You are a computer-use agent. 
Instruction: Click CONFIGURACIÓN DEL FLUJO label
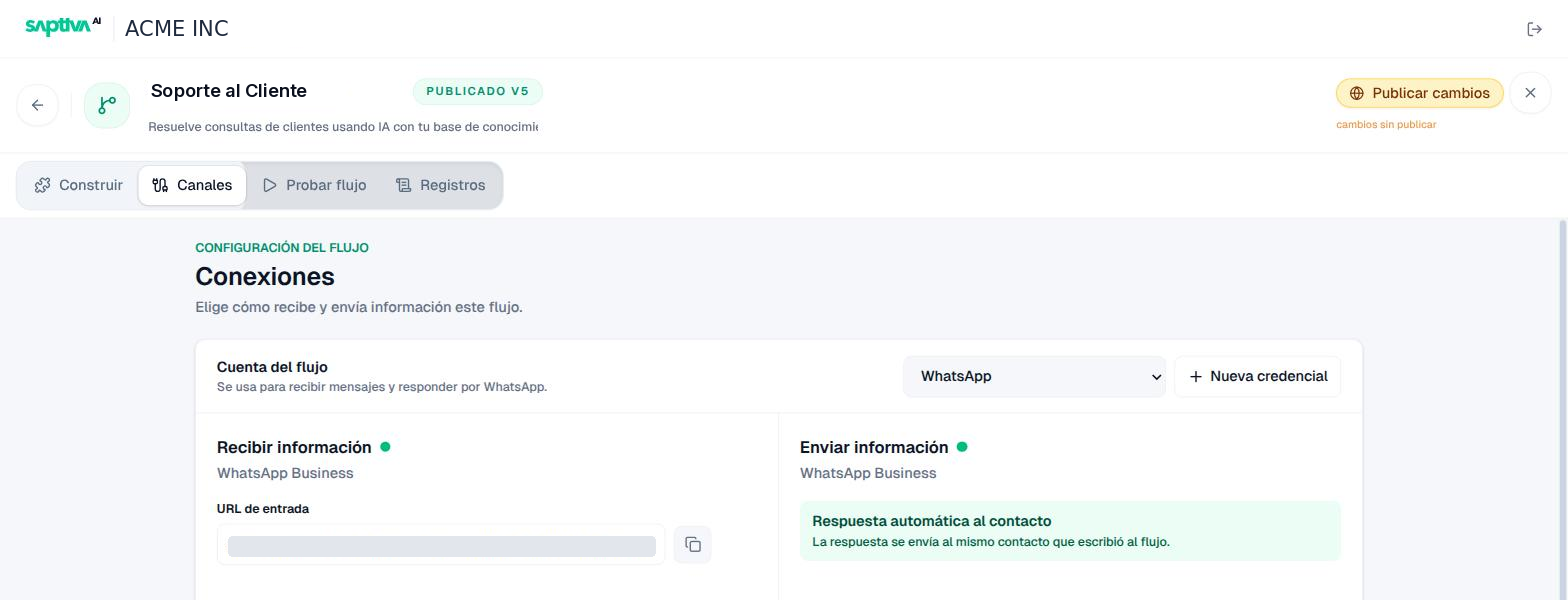pos(282,247)
